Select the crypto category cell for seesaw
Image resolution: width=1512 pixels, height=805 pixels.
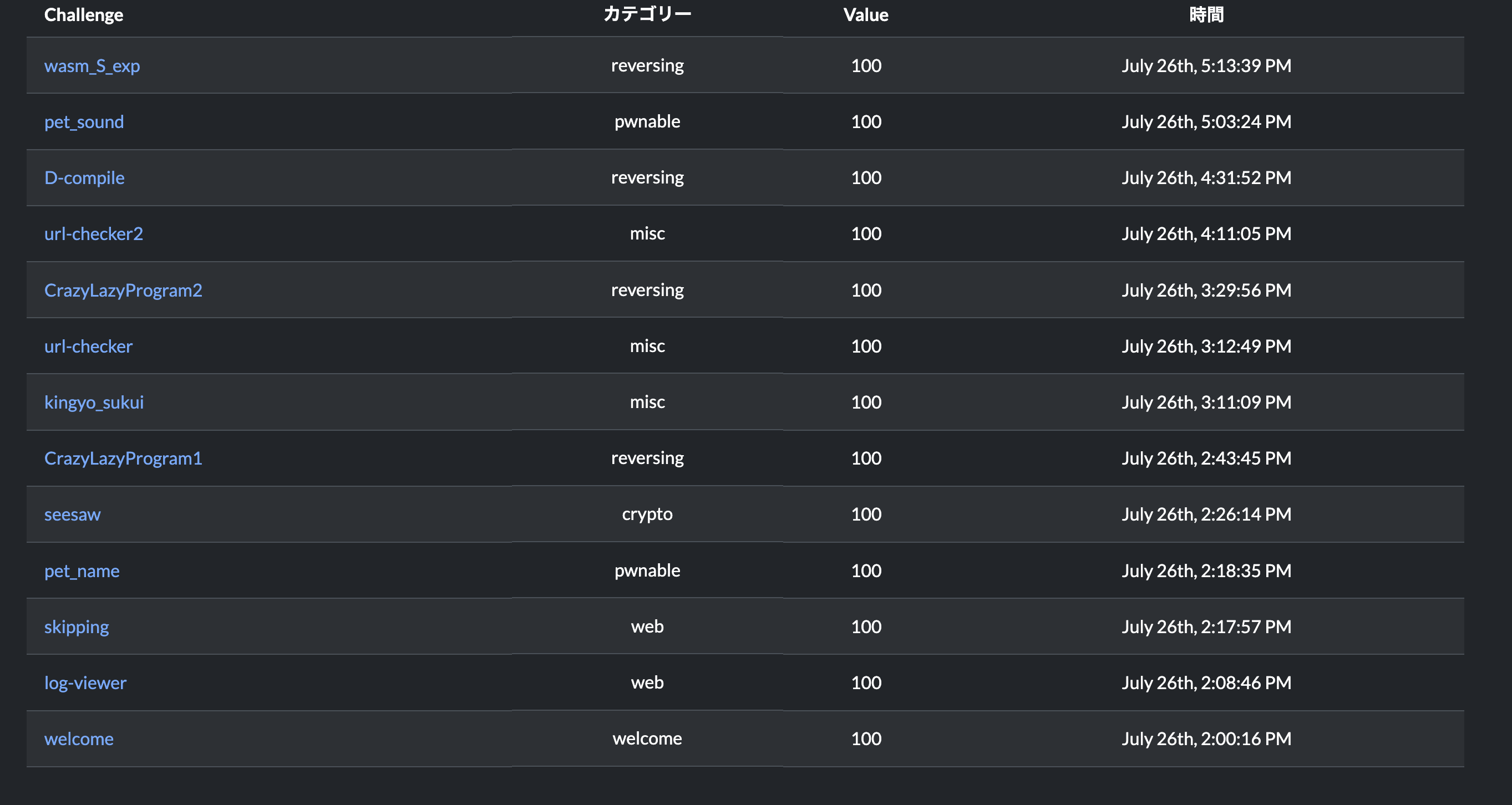647,514
